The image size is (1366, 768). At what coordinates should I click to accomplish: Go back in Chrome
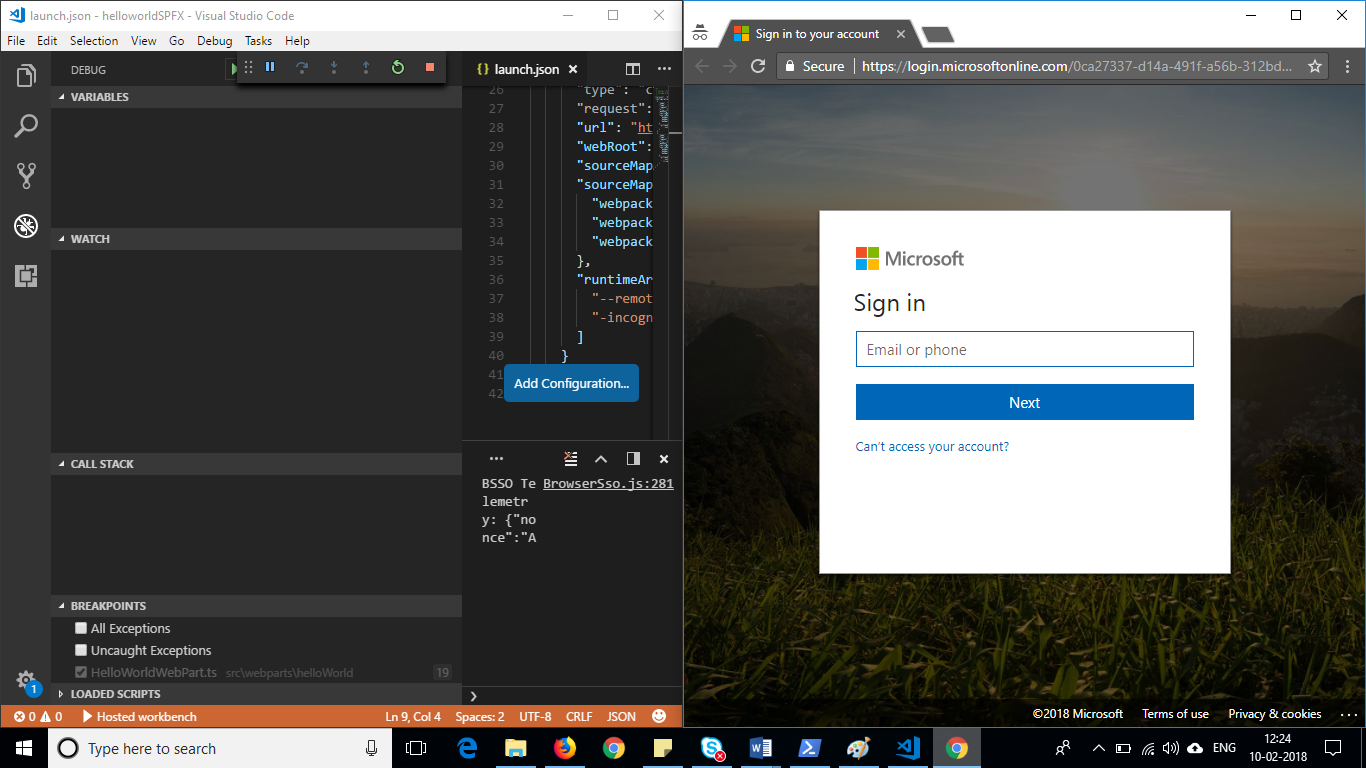click(701, 66)
